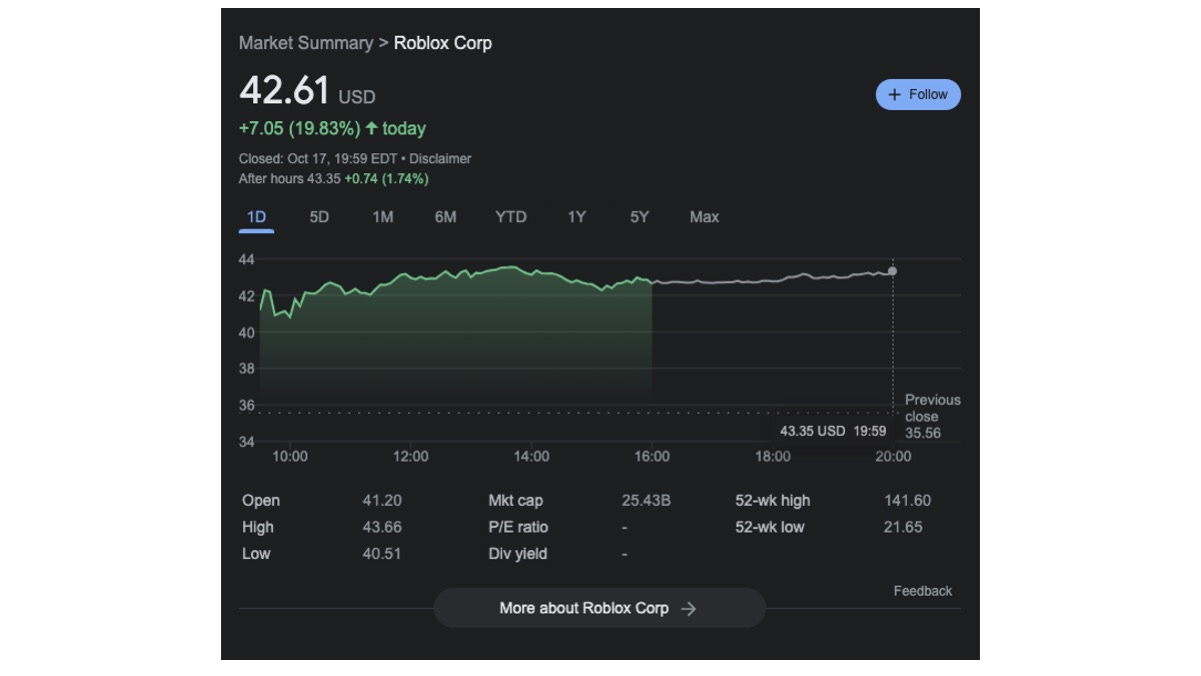The image size is (1201, 676).
Task: Click After hours 43.35 text
Action: [290, 179]
